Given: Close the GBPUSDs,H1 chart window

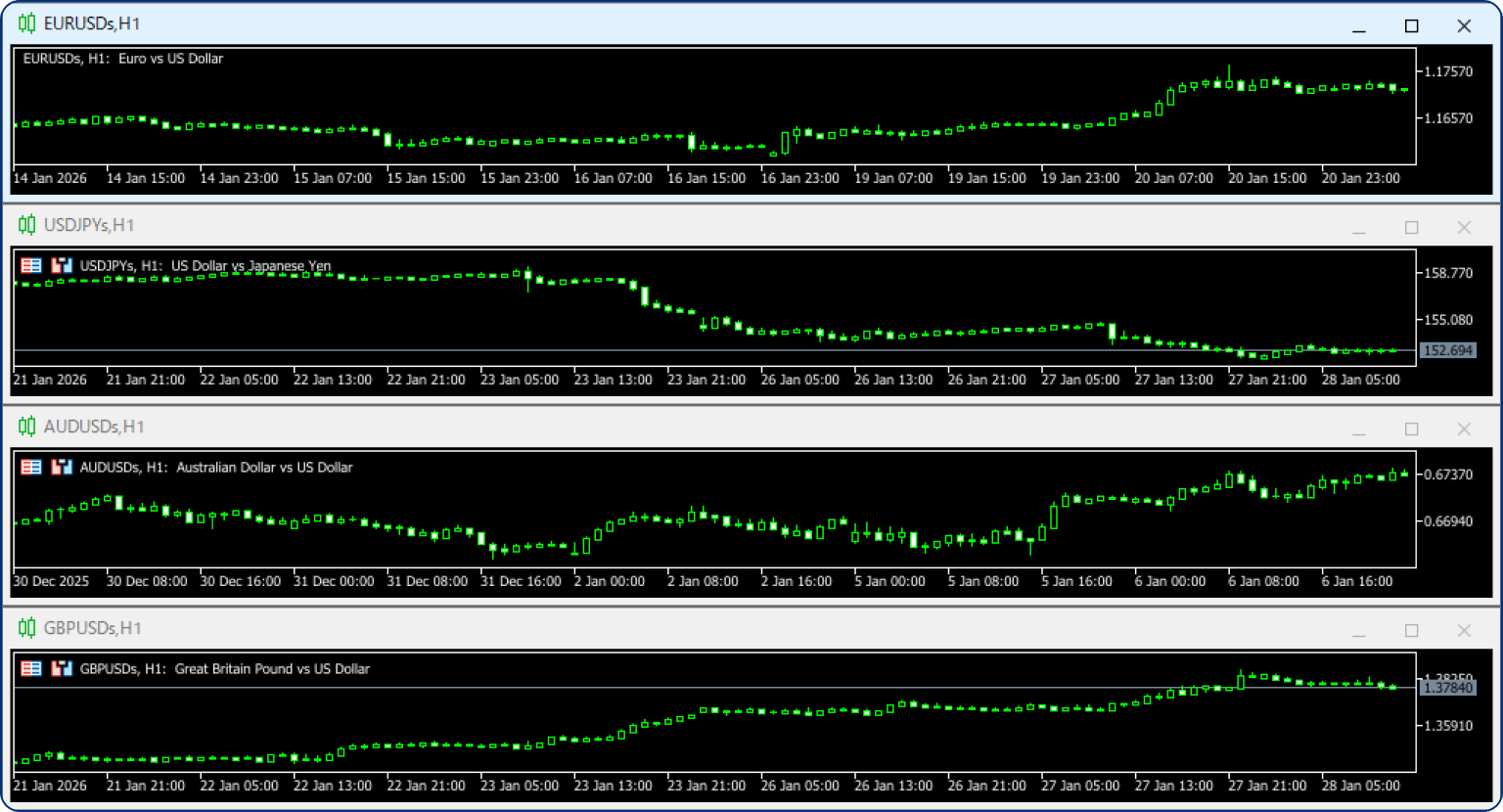Looking at the screenshot, I should 1464,631.
